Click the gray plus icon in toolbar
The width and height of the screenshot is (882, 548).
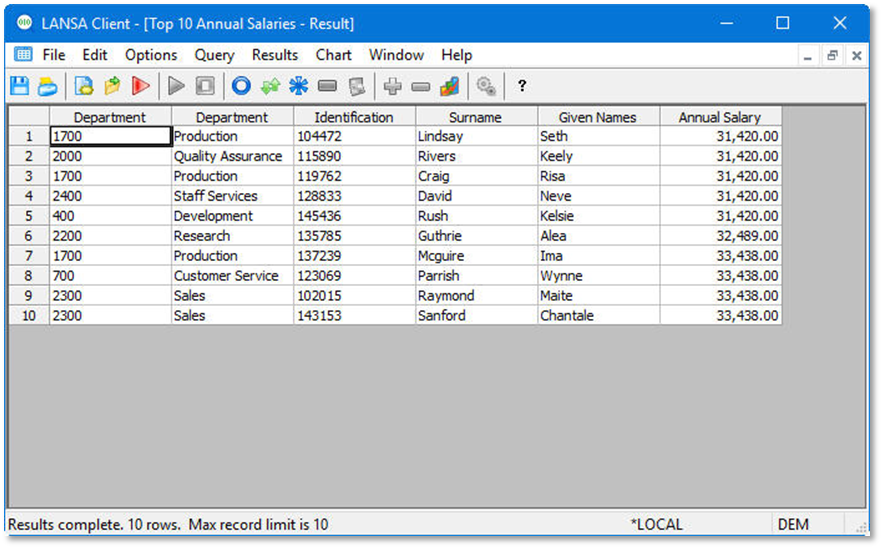click(392, 86)
